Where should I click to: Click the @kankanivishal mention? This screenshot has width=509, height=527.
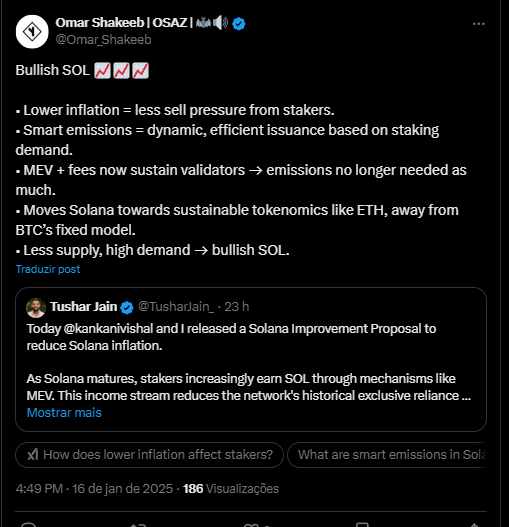[x=108, y=329]
